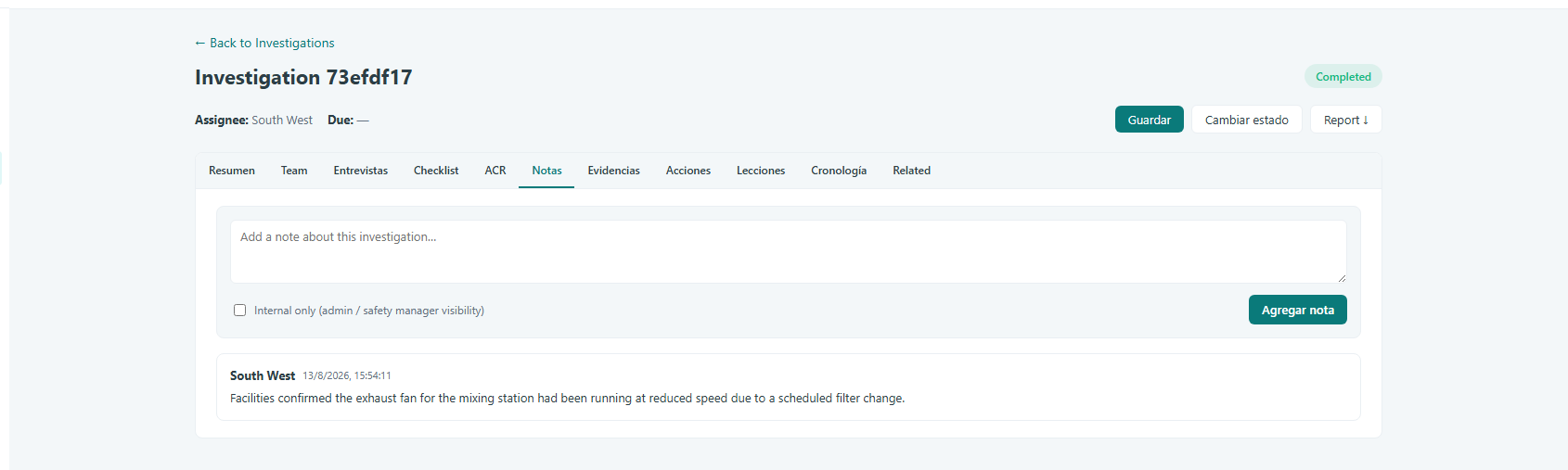Click the Completed status badge
Screen dimensions: 1568x470
(x=1343, y=77)
